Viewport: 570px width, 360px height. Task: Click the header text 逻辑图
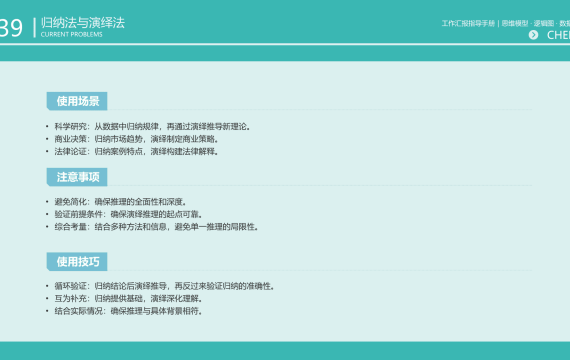[x=544, y=24]
